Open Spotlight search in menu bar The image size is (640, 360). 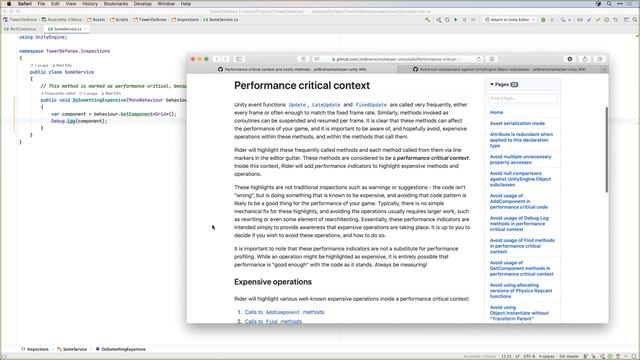[609, 4]
